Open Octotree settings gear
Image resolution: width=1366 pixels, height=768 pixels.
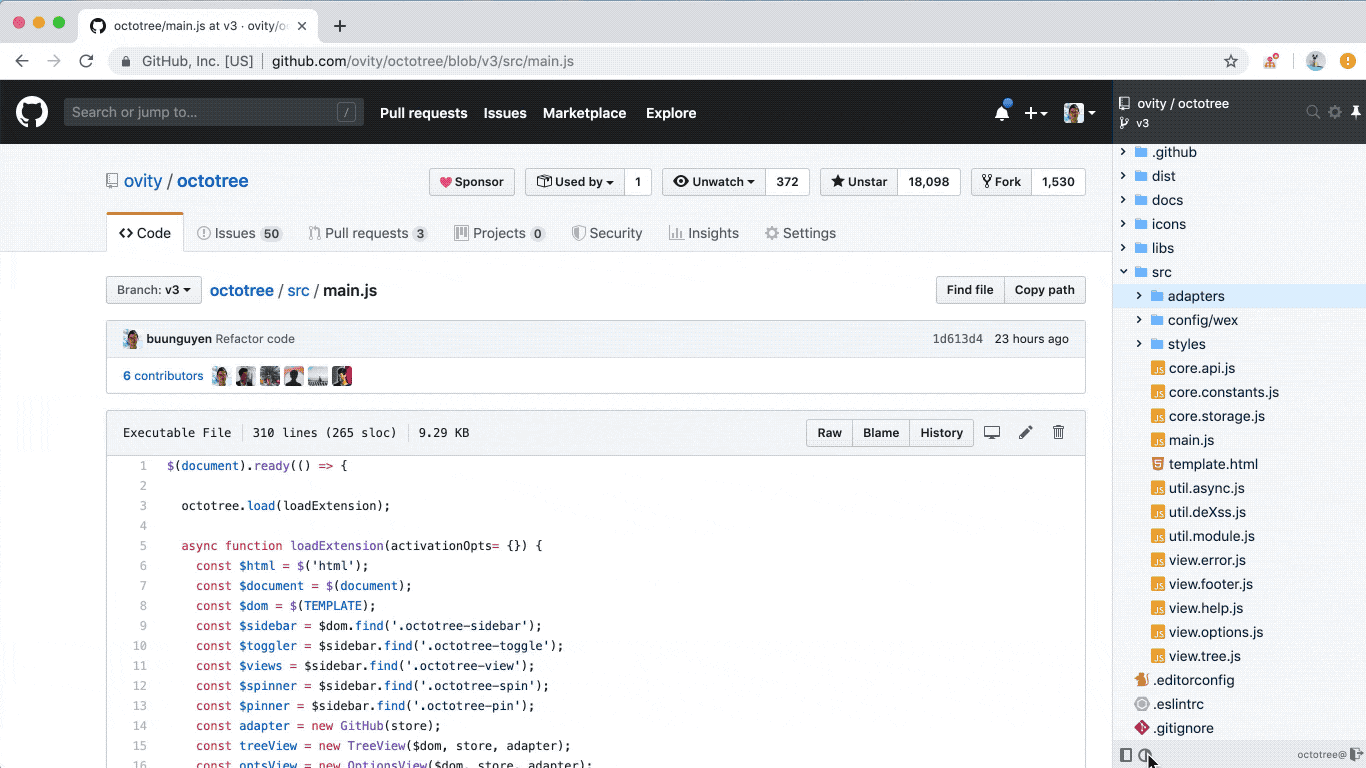(x=1335, y=112)
